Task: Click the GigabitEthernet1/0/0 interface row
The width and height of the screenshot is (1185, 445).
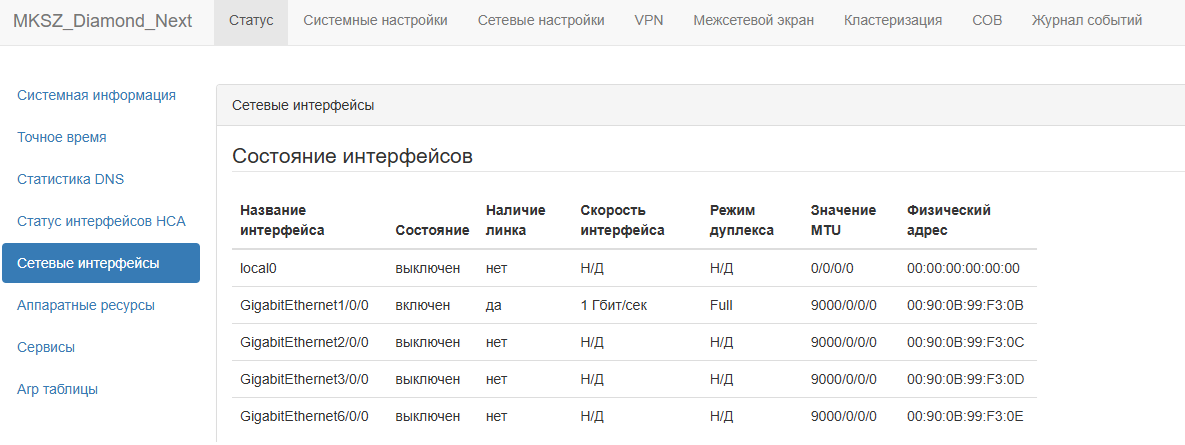Action: click(x=634, y=305)
